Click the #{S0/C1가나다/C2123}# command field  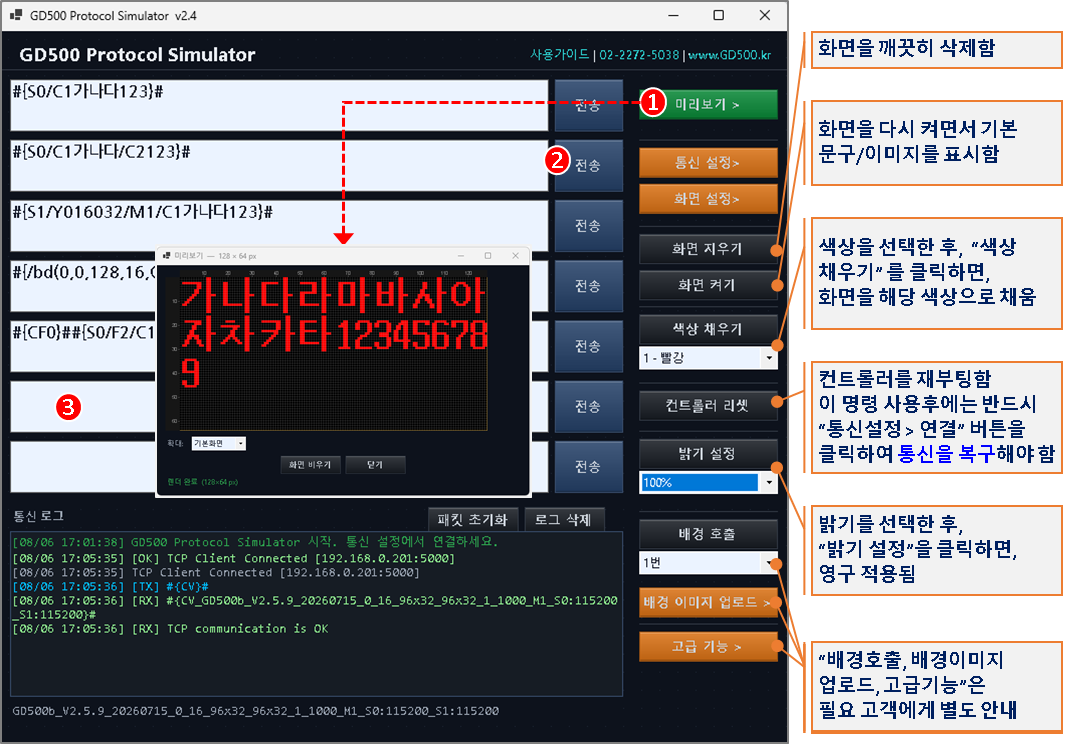[279, 166]
